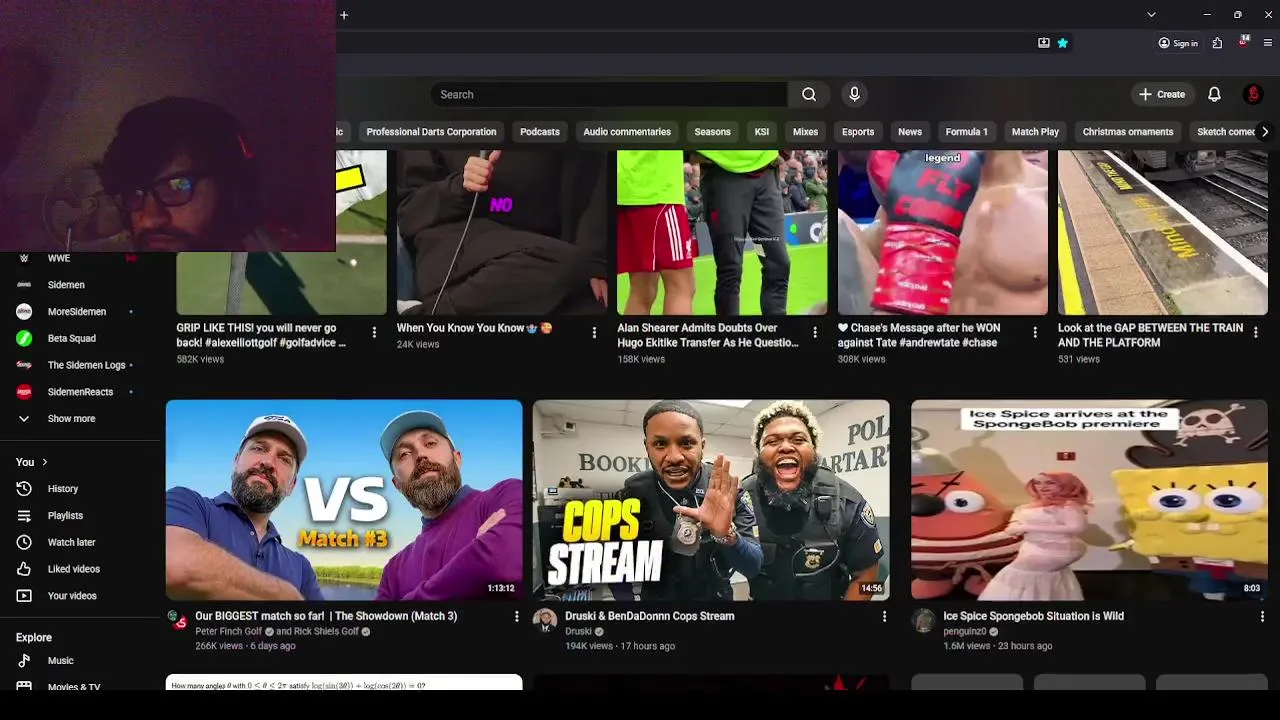Open the Sidemen subscription channel

(66, 285)
